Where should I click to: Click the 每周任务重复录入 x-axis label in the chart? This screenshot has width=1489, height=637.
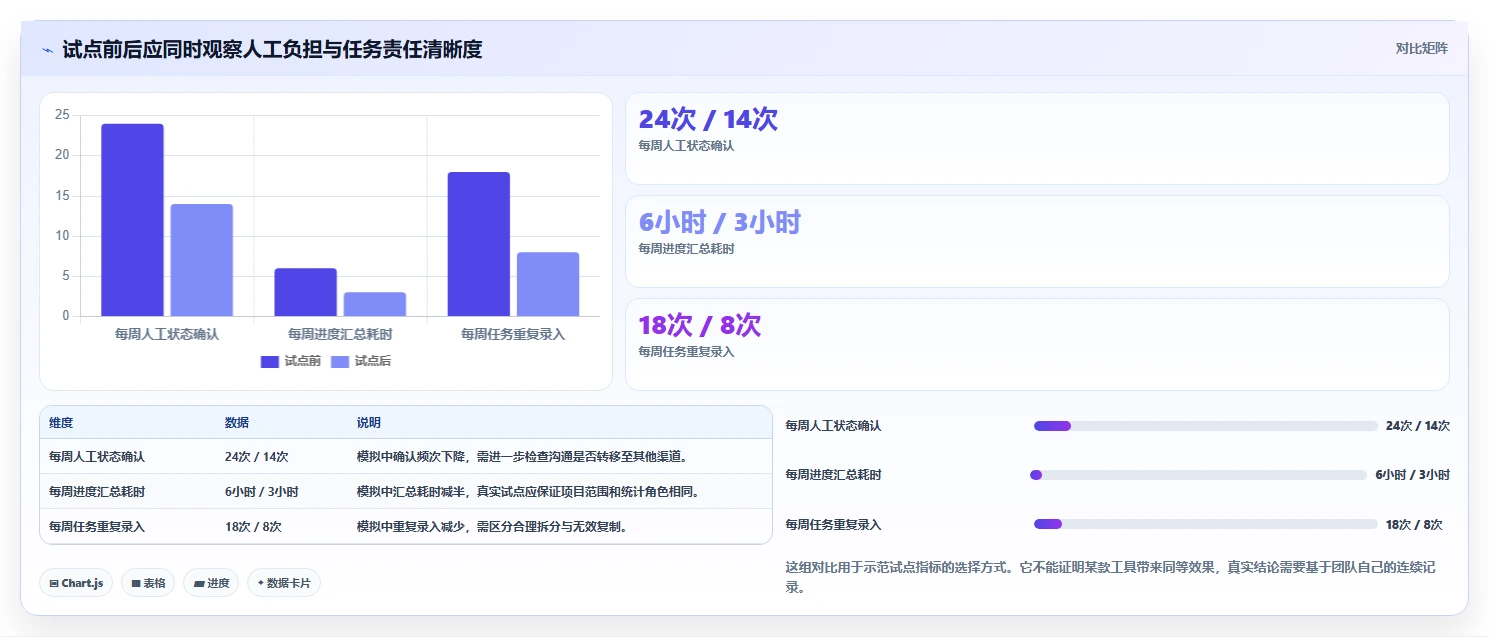pyautogui.click(x=513, y=334)
